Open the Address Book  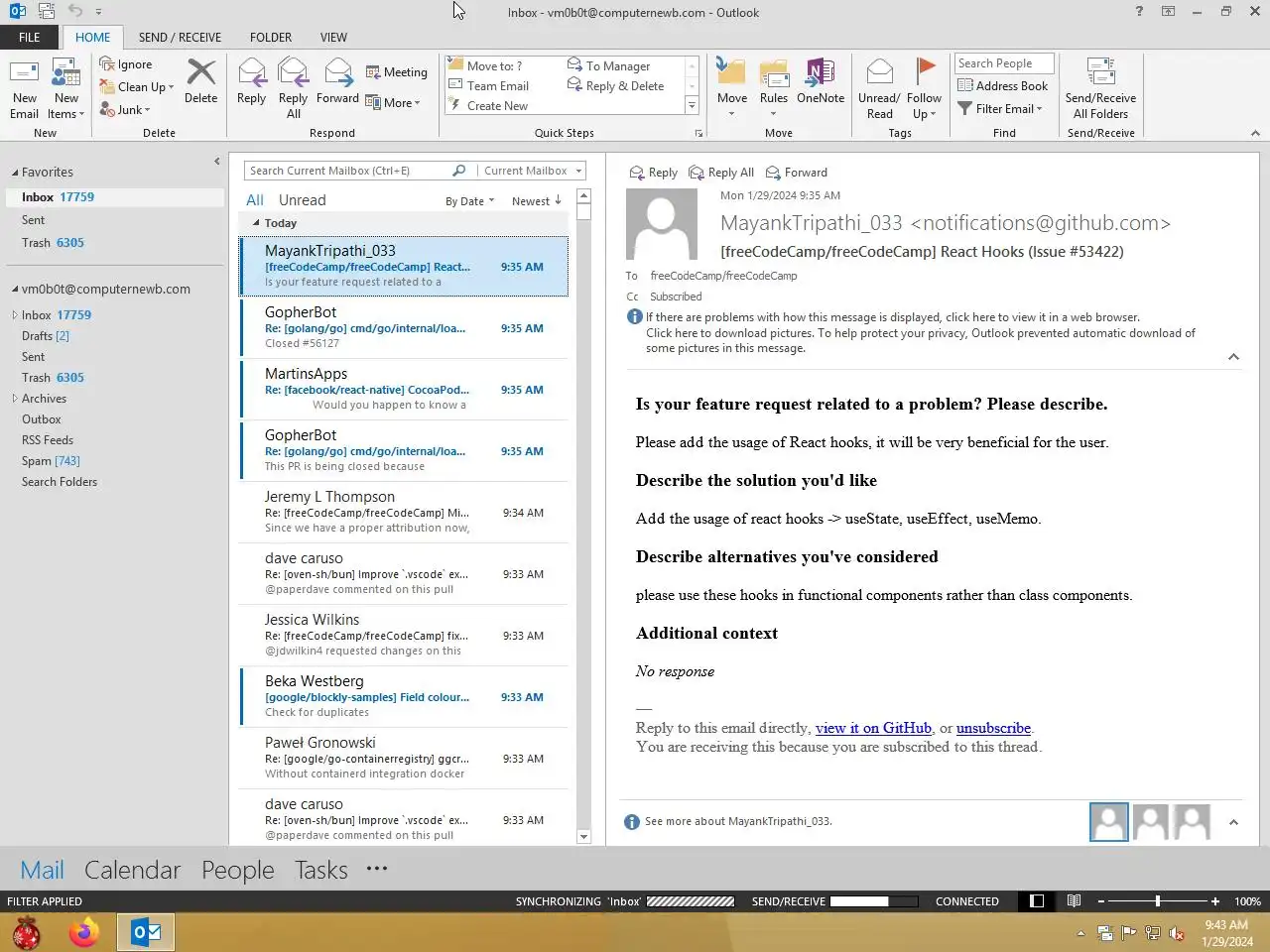point(1002,86)
